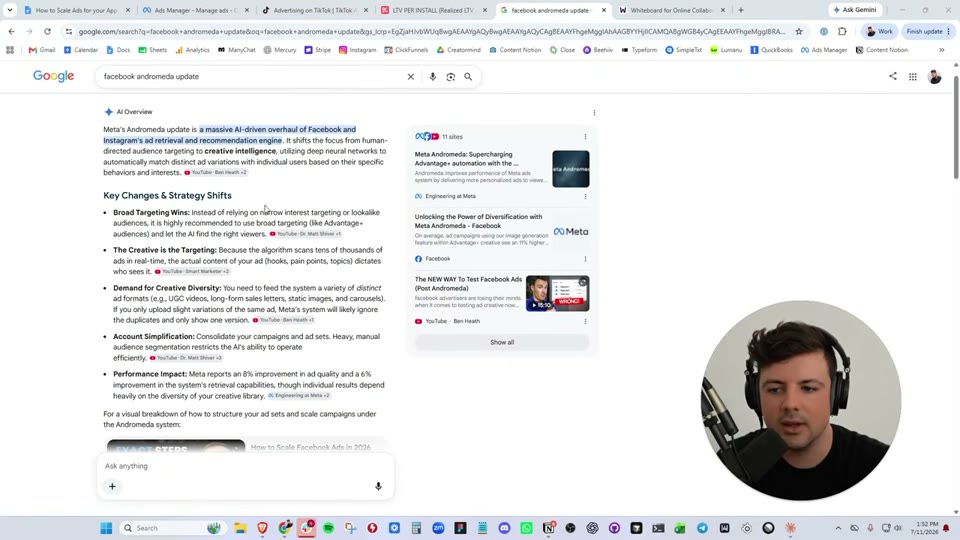Click the magnifier search button

[468, 77]
